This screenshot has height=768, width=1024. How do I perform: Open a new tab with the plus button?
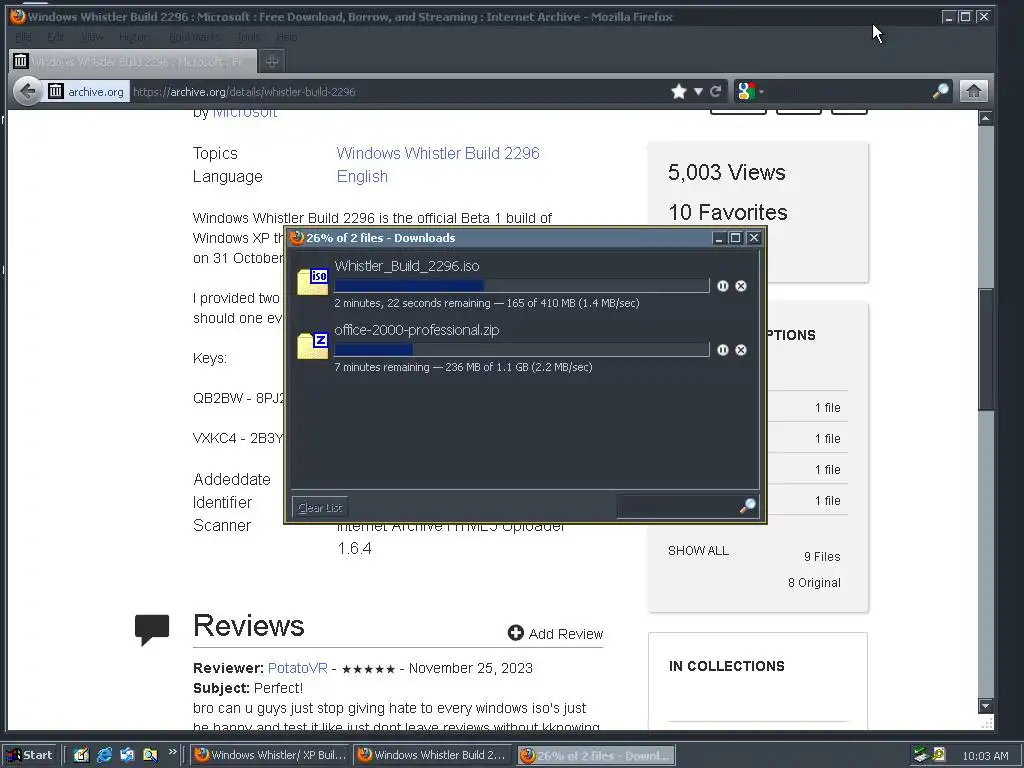coord(272,61)
